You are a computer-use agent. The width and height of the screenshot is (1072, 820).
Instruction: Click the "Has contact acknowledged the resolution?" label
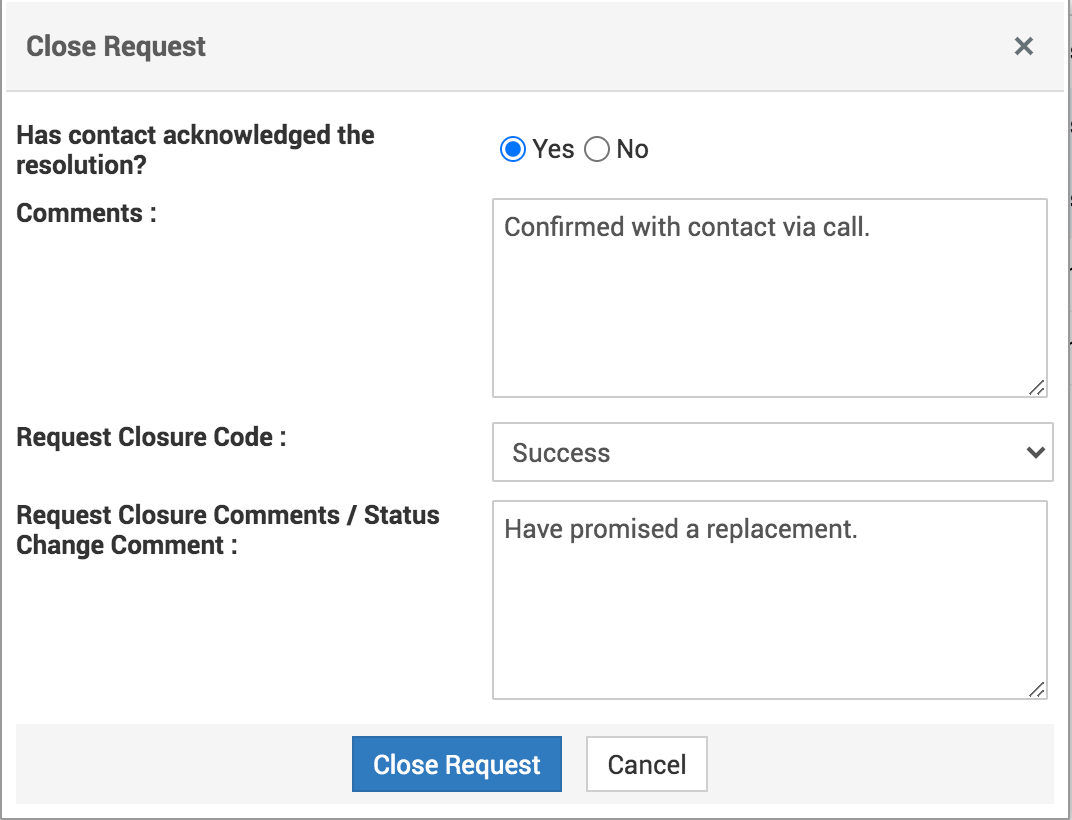click(195, 150)
